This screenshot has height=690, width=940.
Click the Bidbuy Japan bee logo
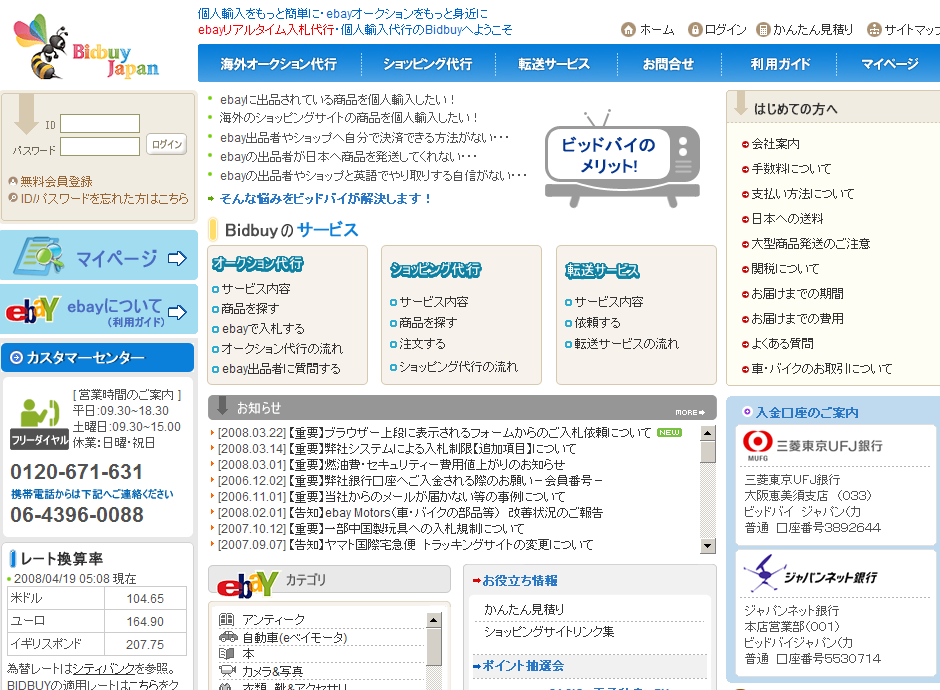point(86,47)
